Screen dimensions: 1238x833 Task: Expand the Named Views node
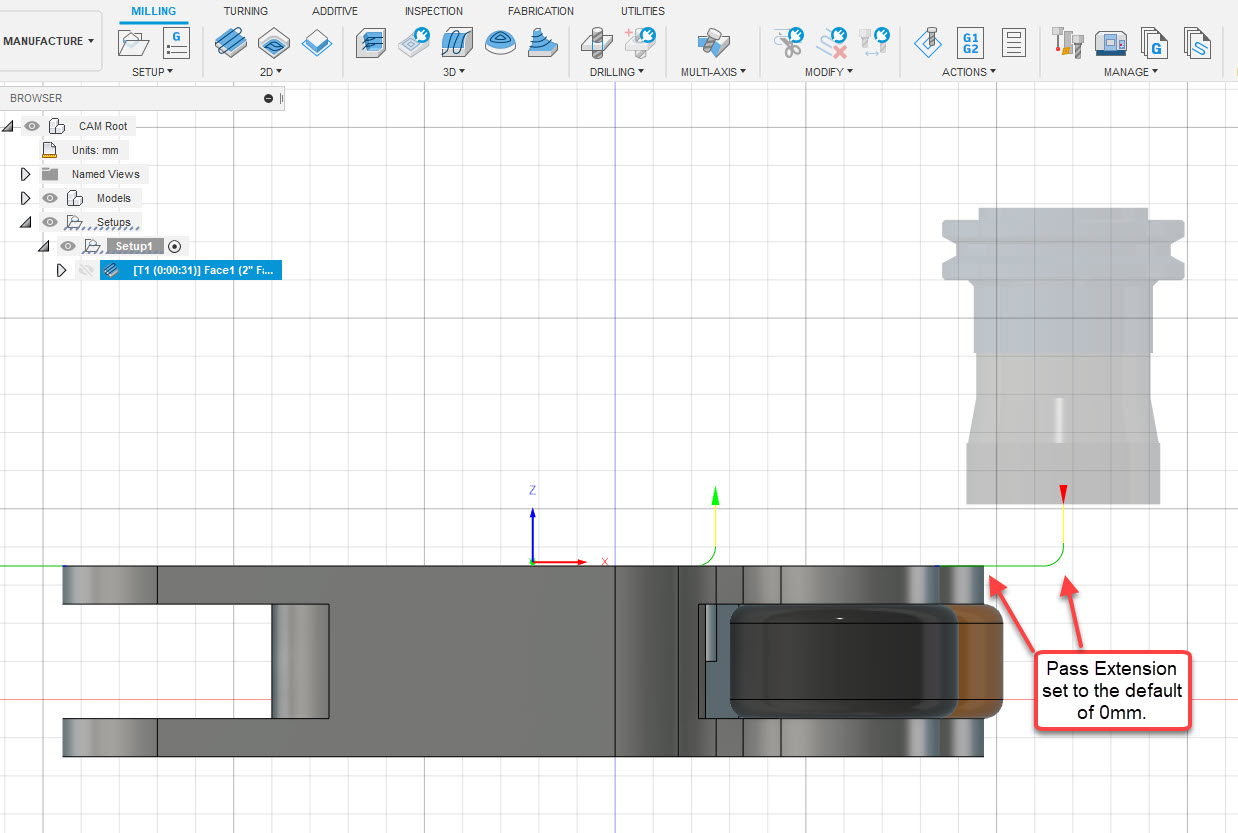tap(26, 174)
